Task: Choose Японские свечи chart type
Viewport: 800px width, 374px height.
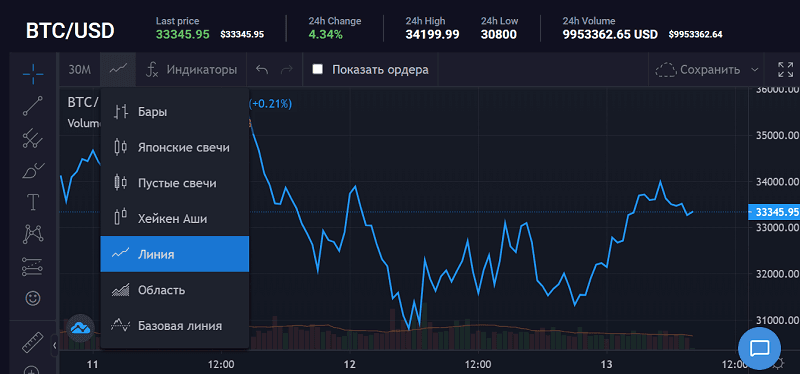Action: (x=174, y=147)
